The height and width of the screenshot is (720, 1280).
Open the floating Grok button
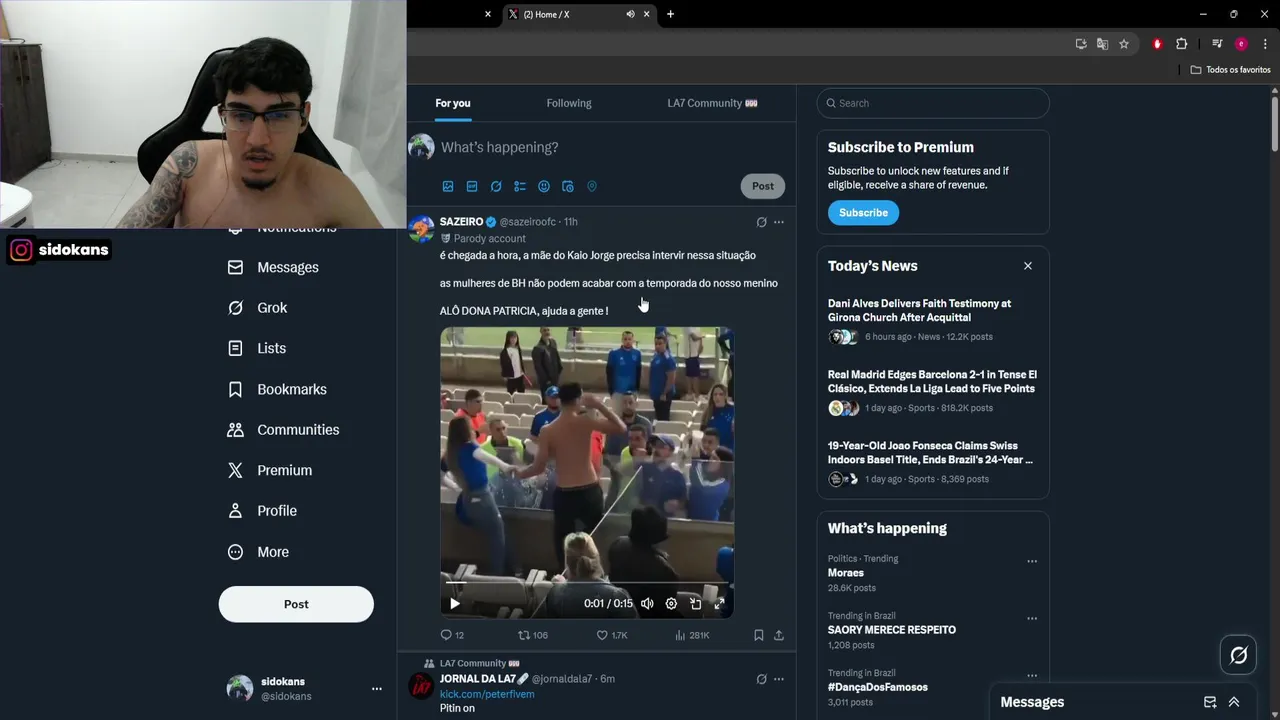1238,655
